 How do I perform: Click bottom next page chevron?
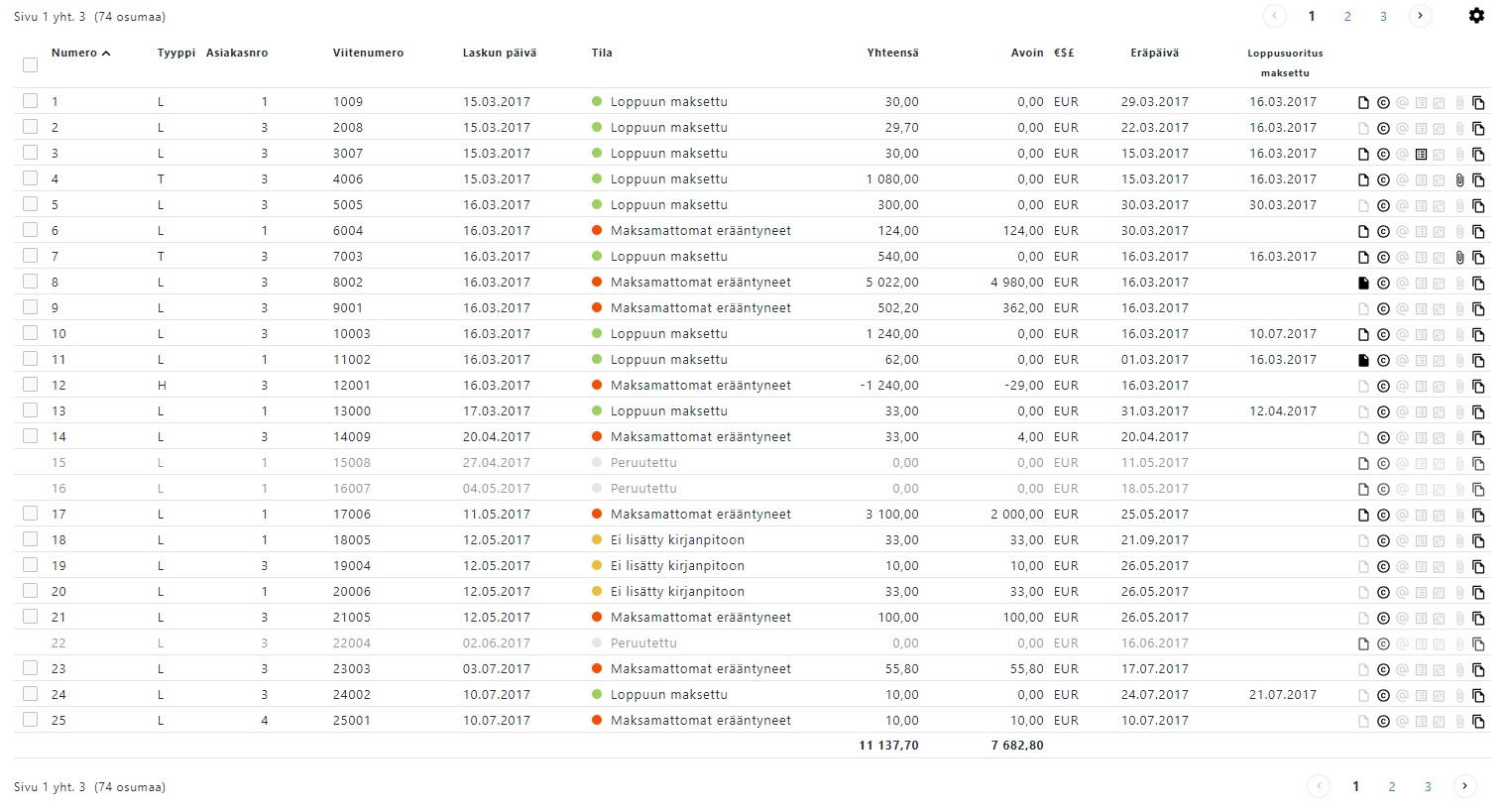(x=1464, y=786)
